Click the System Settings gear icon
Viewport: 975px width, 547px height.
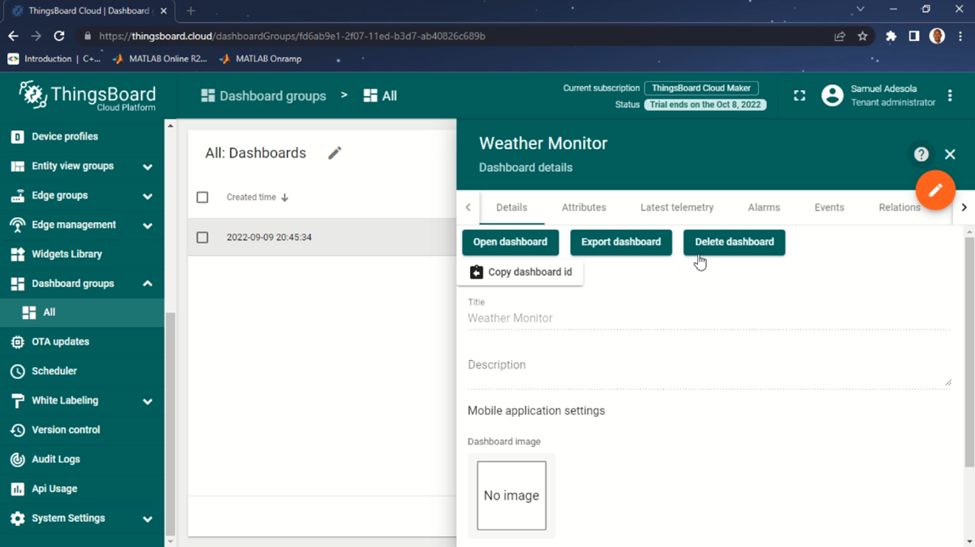coord(17,518)
